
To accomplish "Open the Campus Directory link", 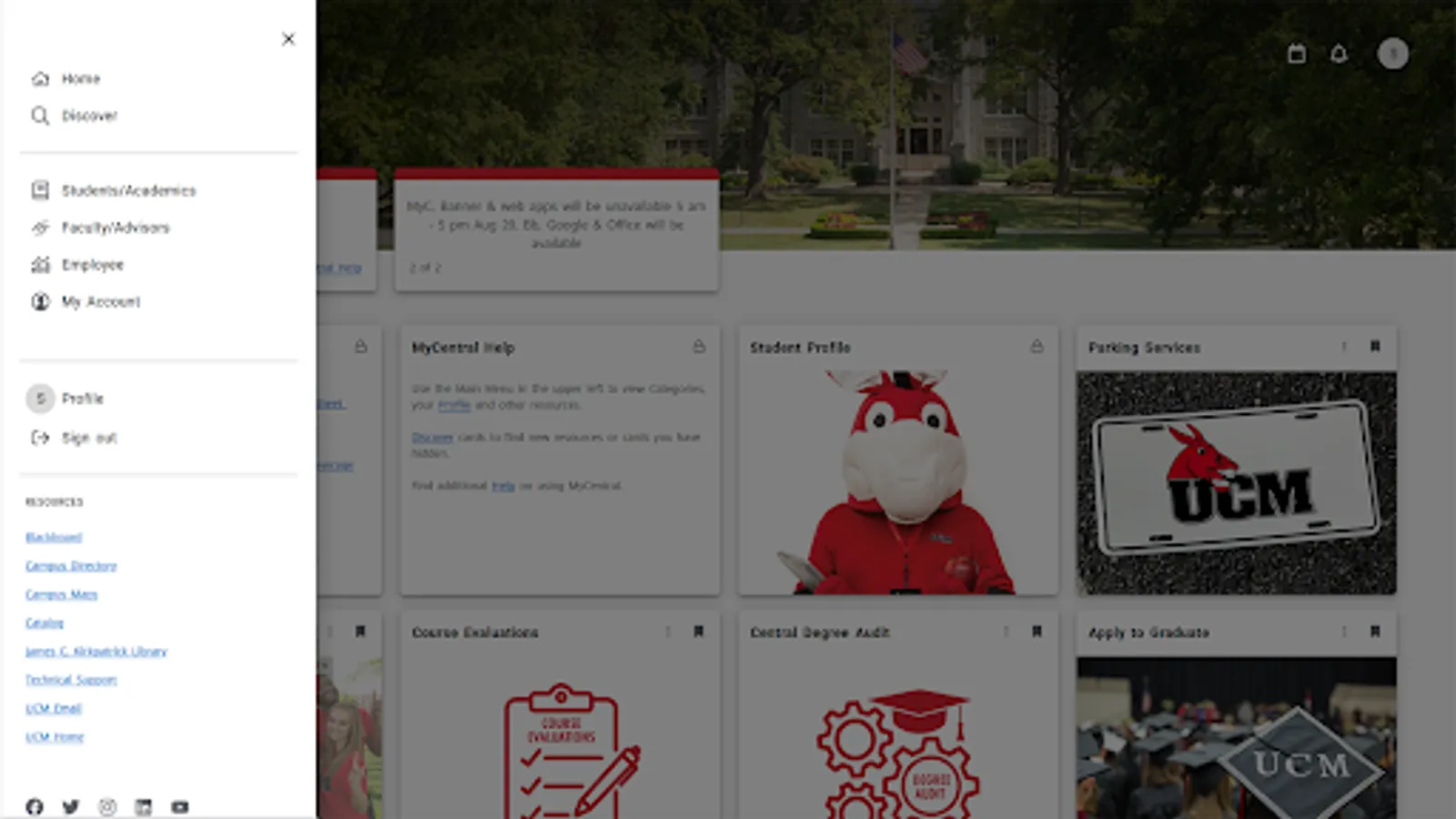I will coord(71,566).
